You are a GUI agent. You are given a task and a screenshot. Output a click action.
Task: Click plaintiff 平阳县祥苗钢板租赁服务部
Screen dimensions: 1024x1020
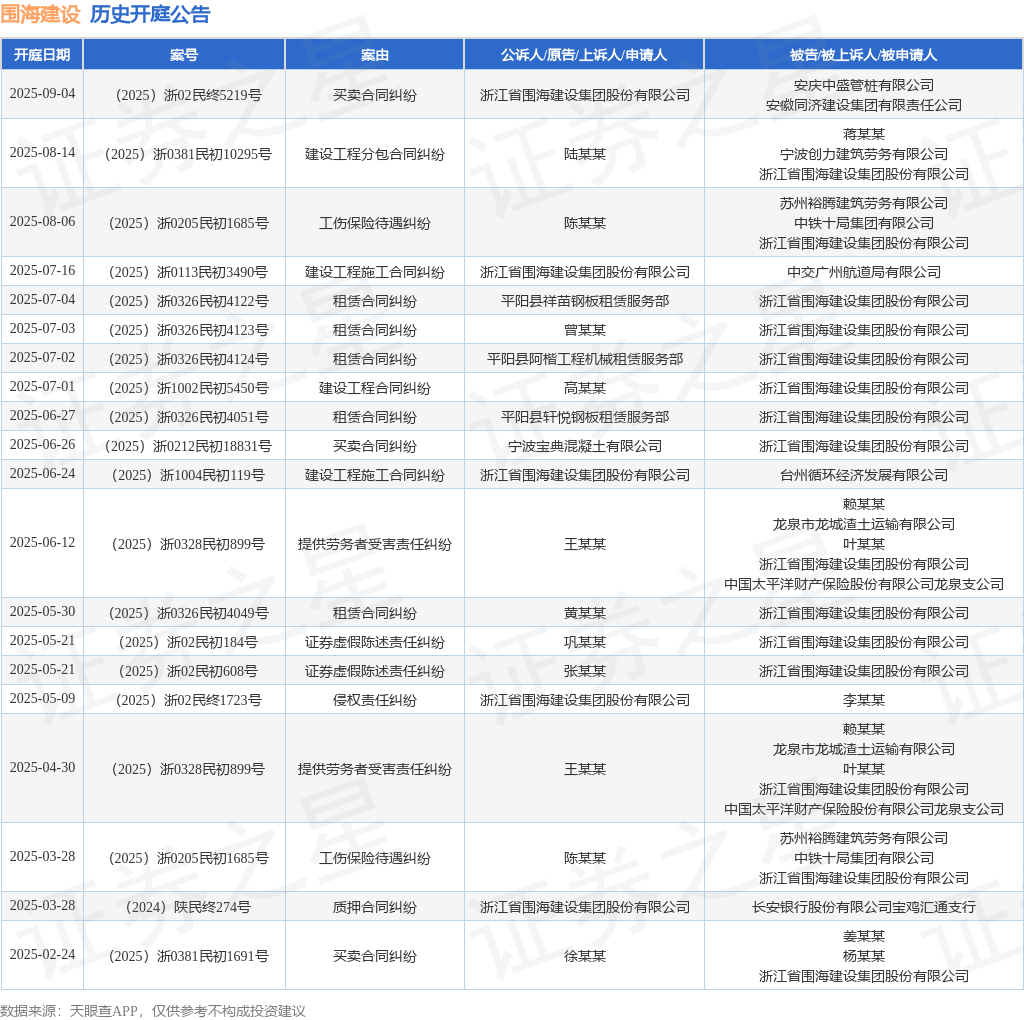pyautogui.click(x=584, y=301)
